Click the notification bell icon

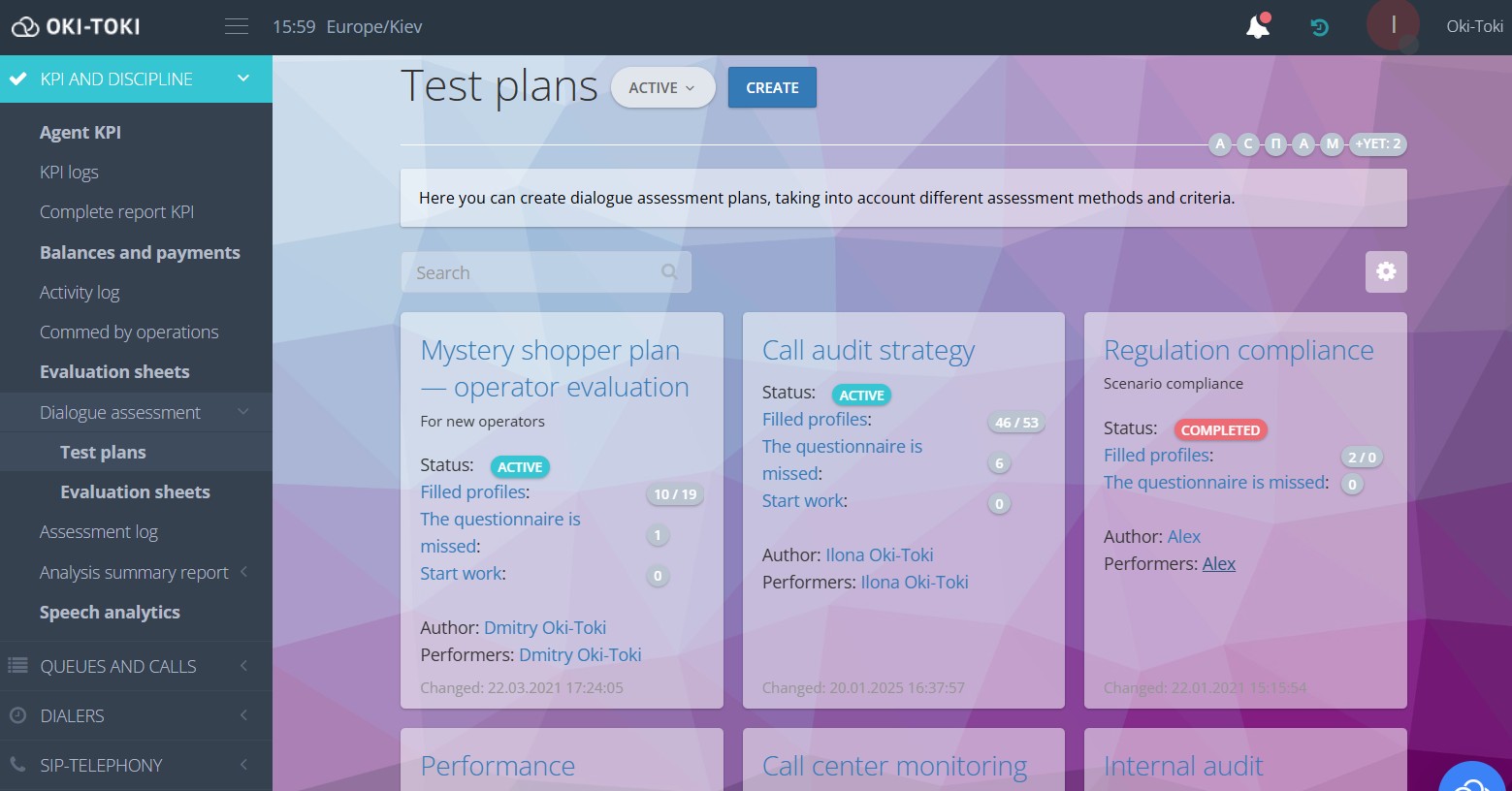pyautogui.click(x=1258, y=26)
